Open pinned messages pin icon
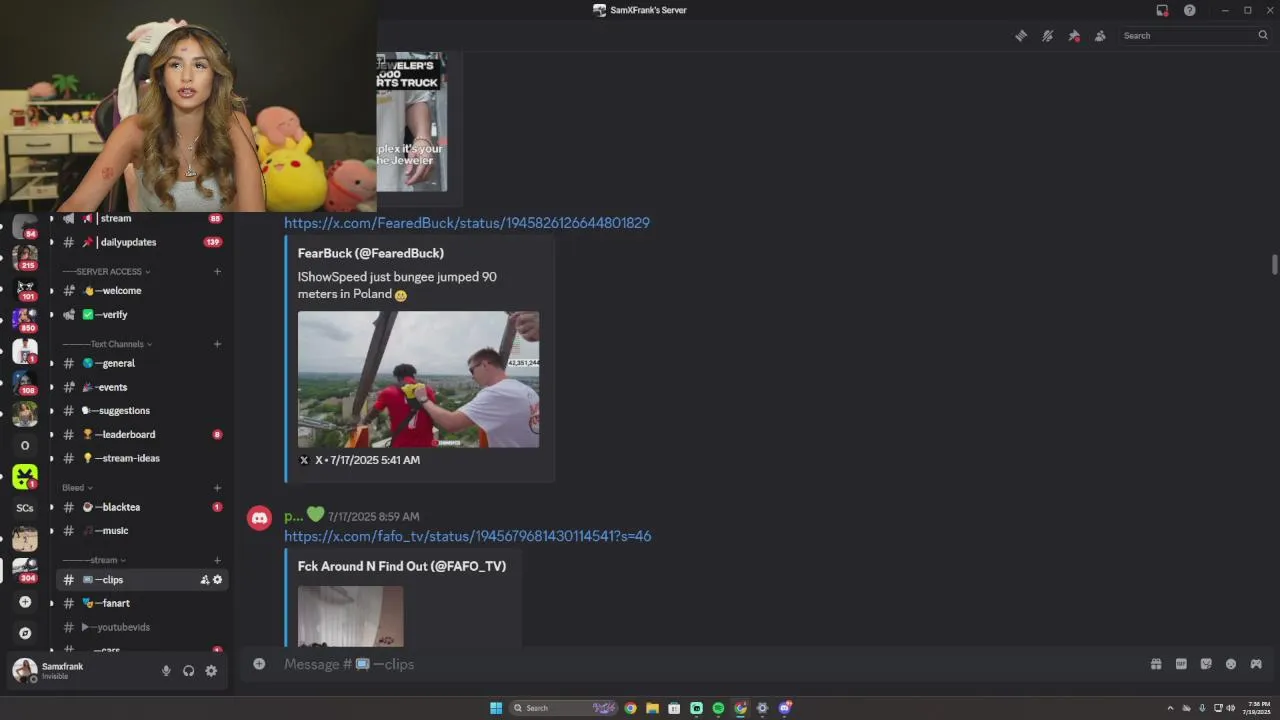The height and width of the screenshot is (720, 1280). point(1074,36)
